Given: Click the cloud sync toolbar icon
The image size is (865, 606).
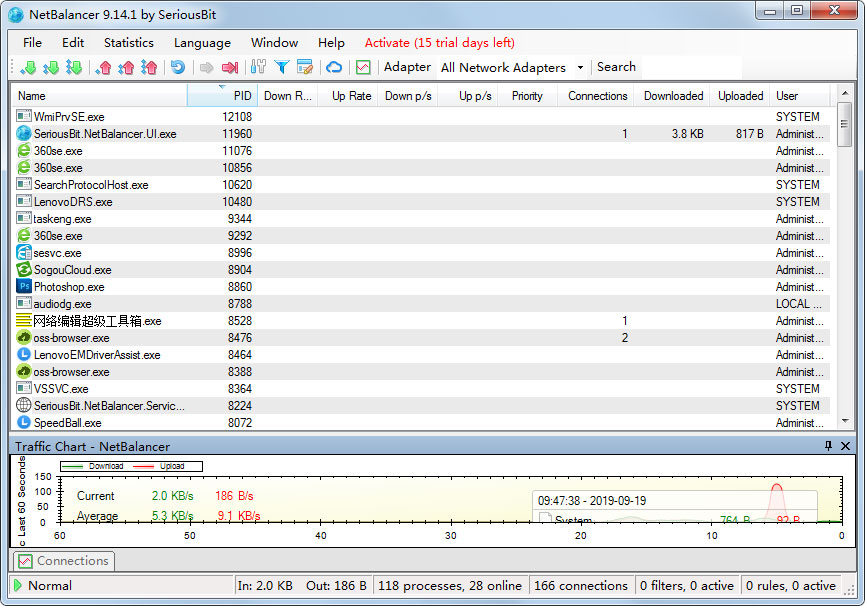Looking at the screenshot, I should point(333,67).
